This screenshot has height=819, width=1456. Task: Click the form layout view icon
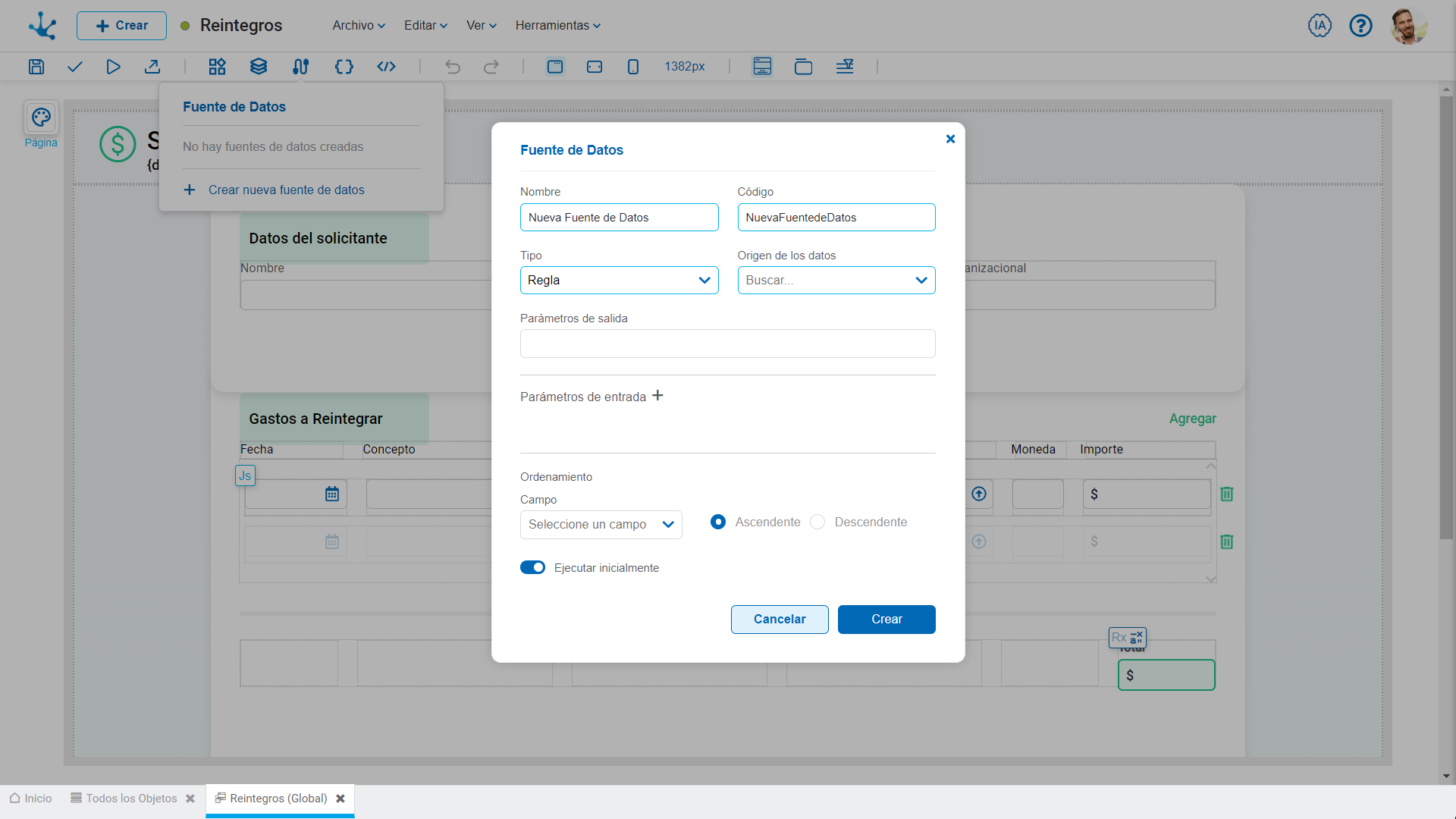(762, 67)
